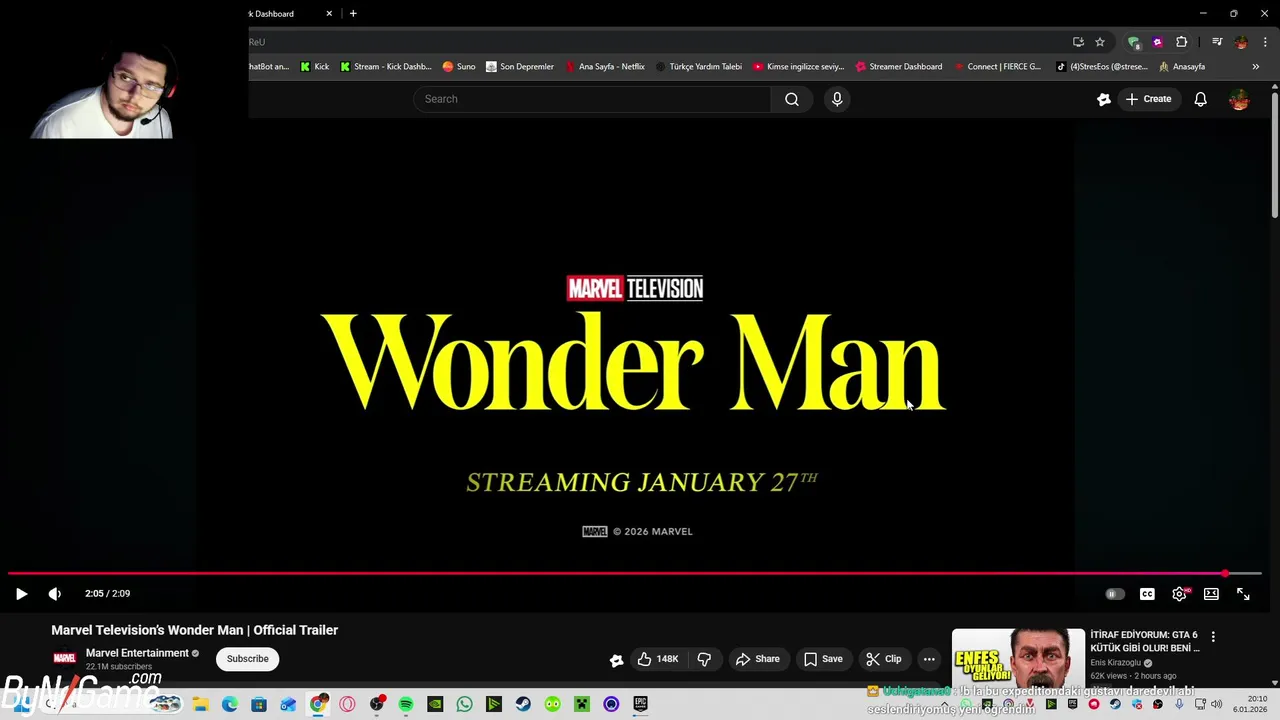Open the Extensions puzzle icon
1280x720 pixels.
pyautogui.click(x=1182, y=42)
